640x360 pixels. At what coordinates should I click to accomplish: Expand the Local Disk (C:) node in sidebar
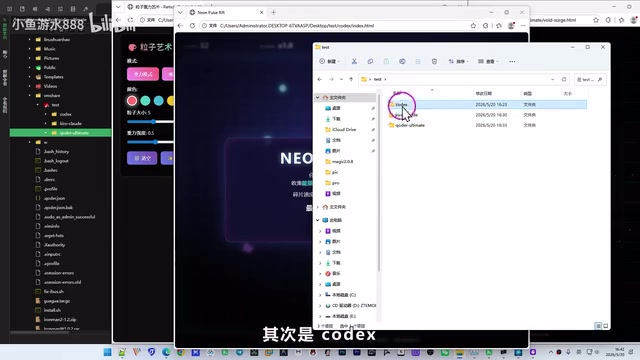(320, 295)
